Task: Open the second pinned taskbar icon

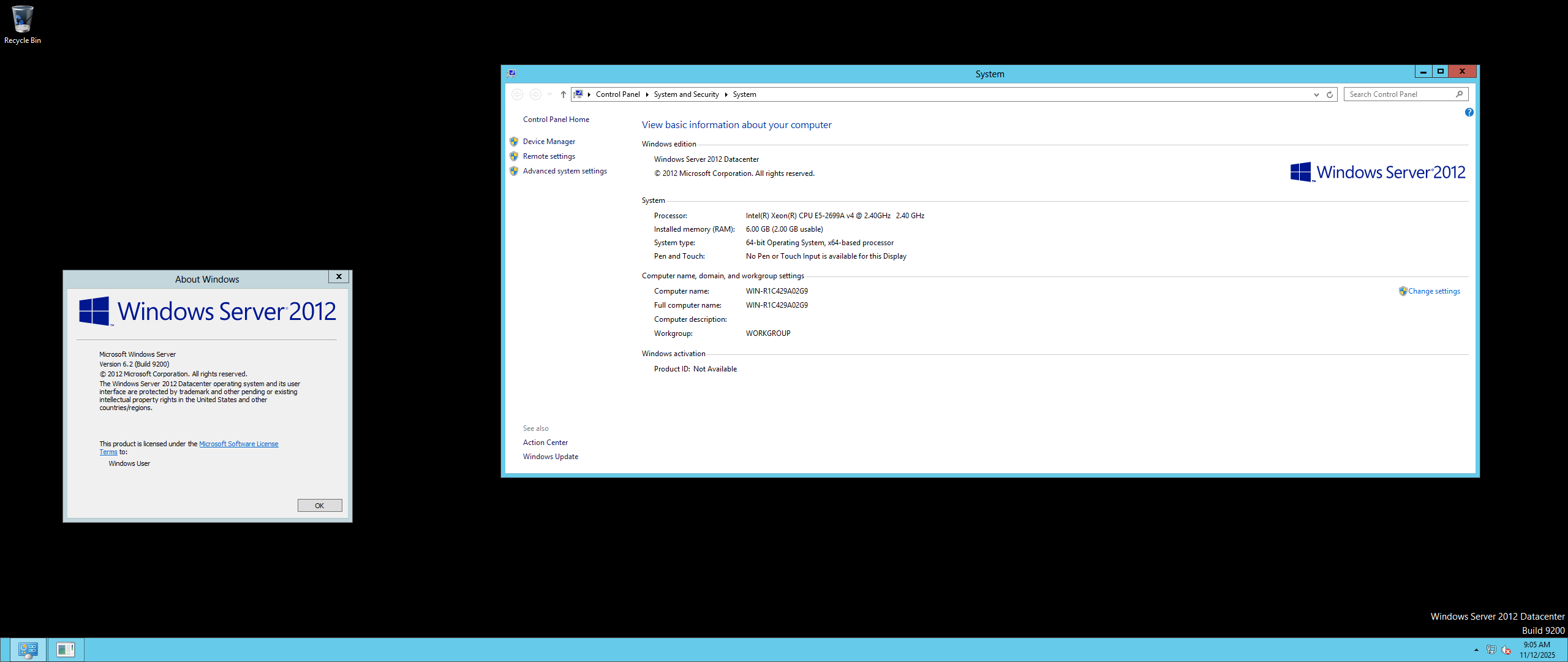Action: (66, 649)
